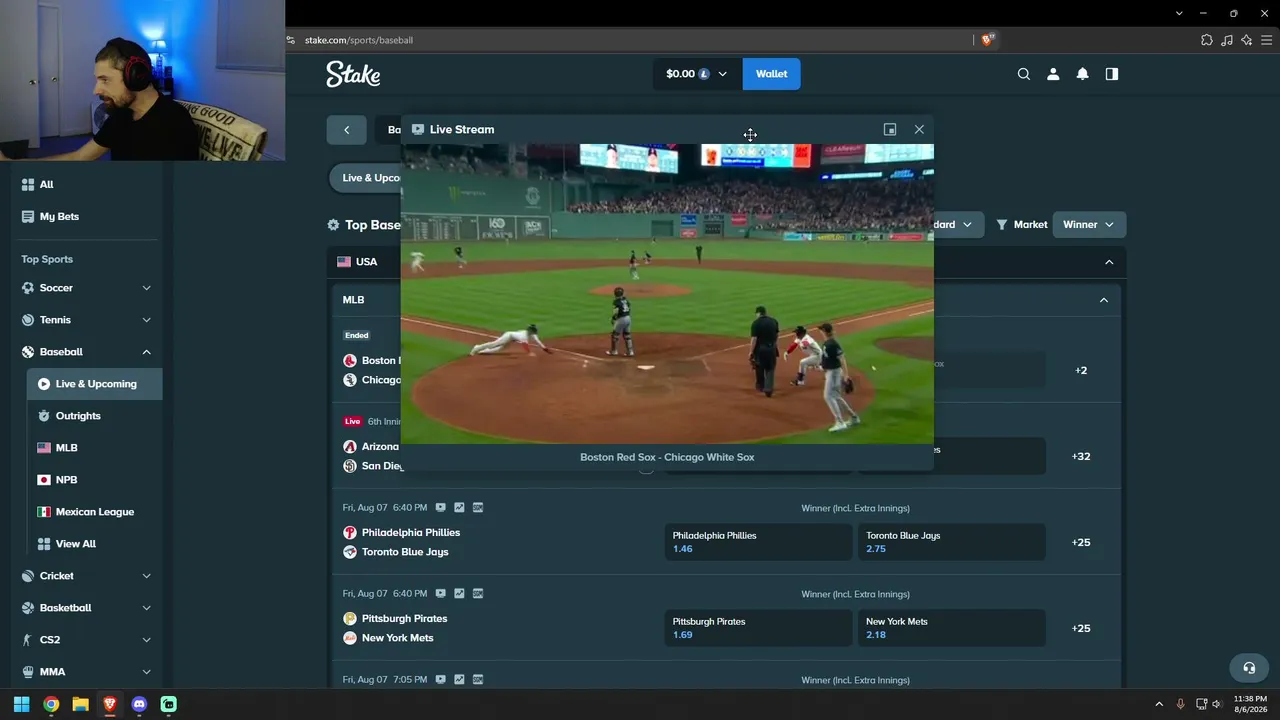The width and height of the screenshot is (1280, 720).
Task: Open the notifications bell
Action: [1082, 74]
